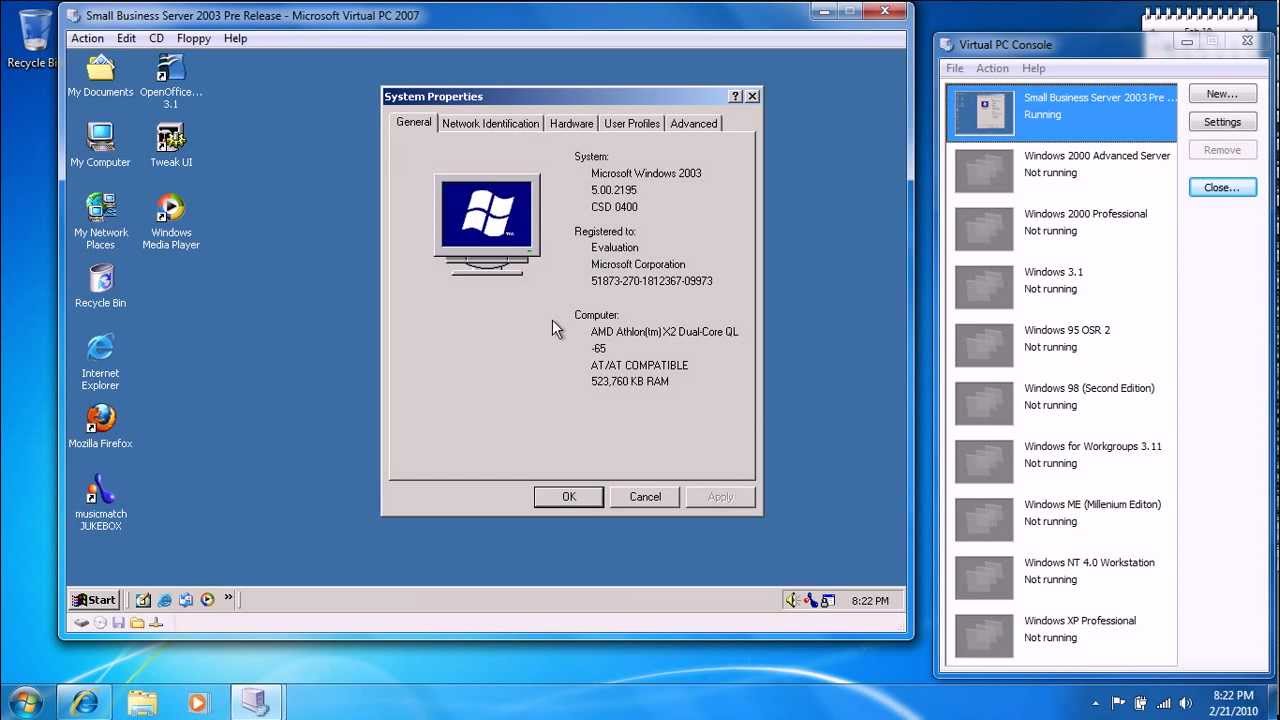This screenshot has width=1280, height=720.
Task: Open CD menu in Virtual PC window
Action: [157, 38]
